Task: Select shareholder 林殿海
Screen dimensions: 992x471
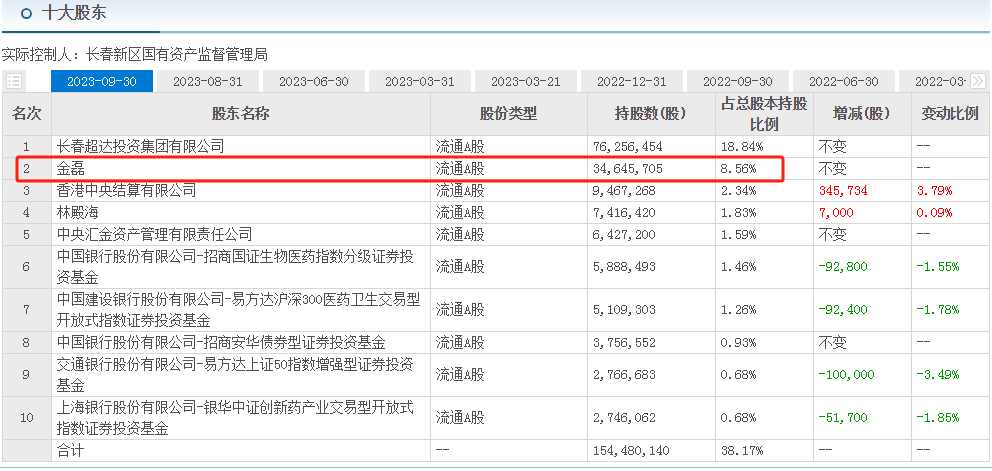Action: (77, 213)
